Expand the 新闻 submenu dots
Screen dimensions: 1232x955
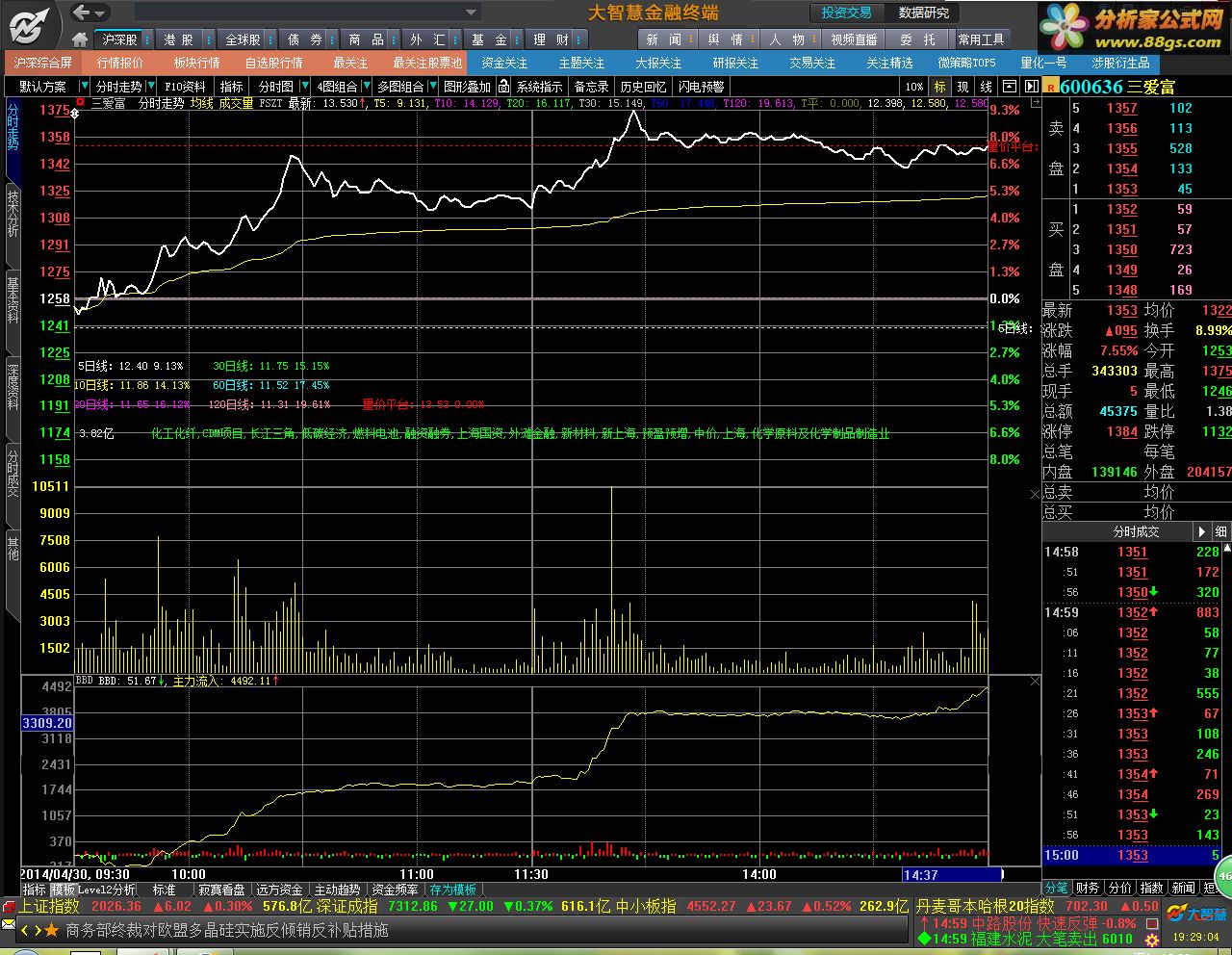[693, 39]
